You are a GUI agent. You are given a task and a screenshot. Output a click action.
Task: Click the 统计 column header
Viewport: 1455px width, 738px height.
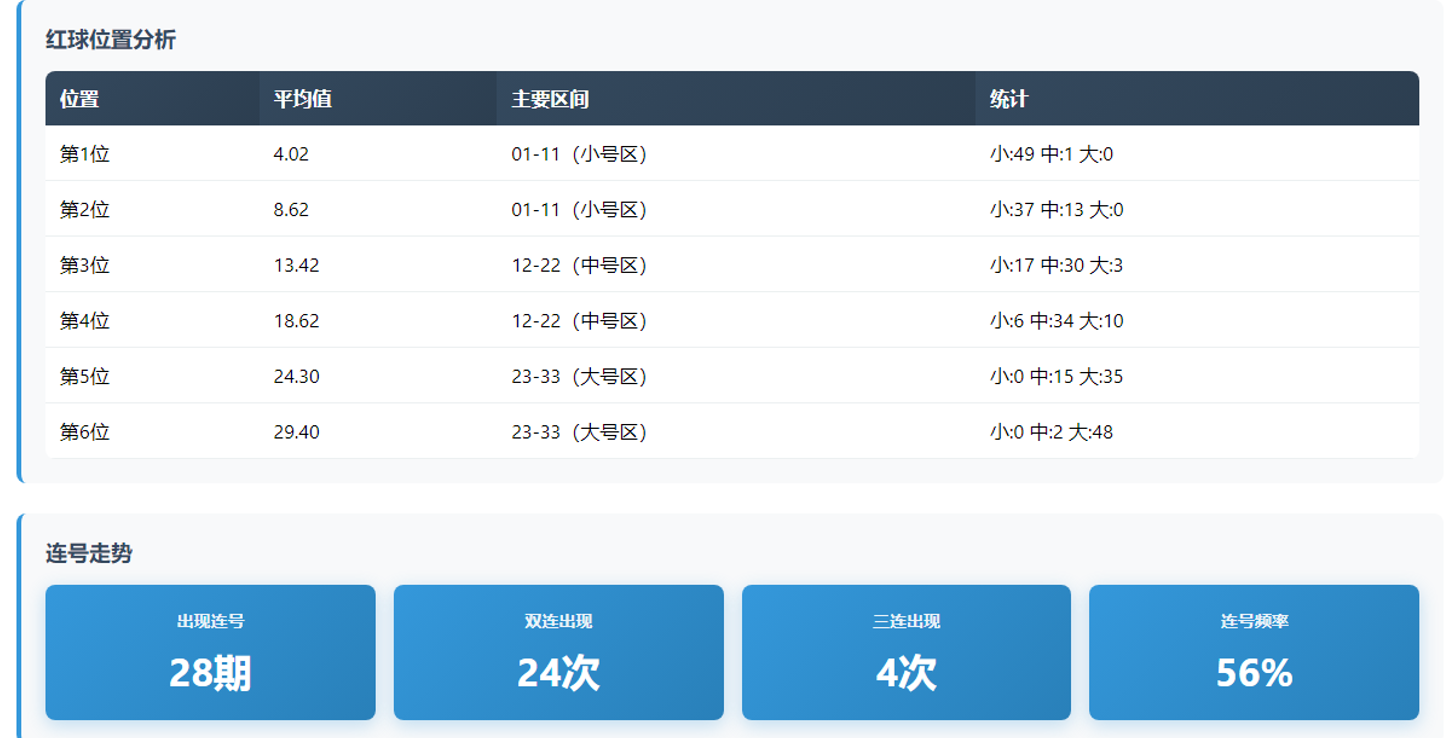click(1009, 99)
